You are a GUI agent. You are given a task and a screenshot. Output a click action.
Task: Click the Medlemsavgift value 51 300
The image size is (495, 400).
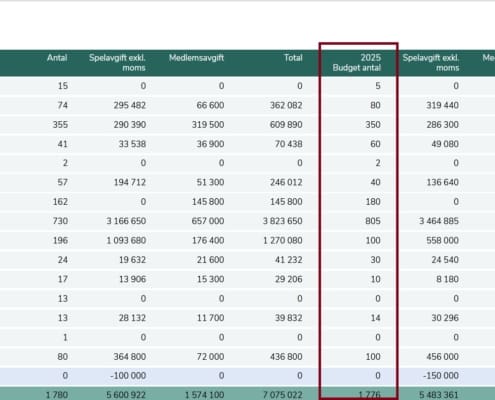(210, 182)
